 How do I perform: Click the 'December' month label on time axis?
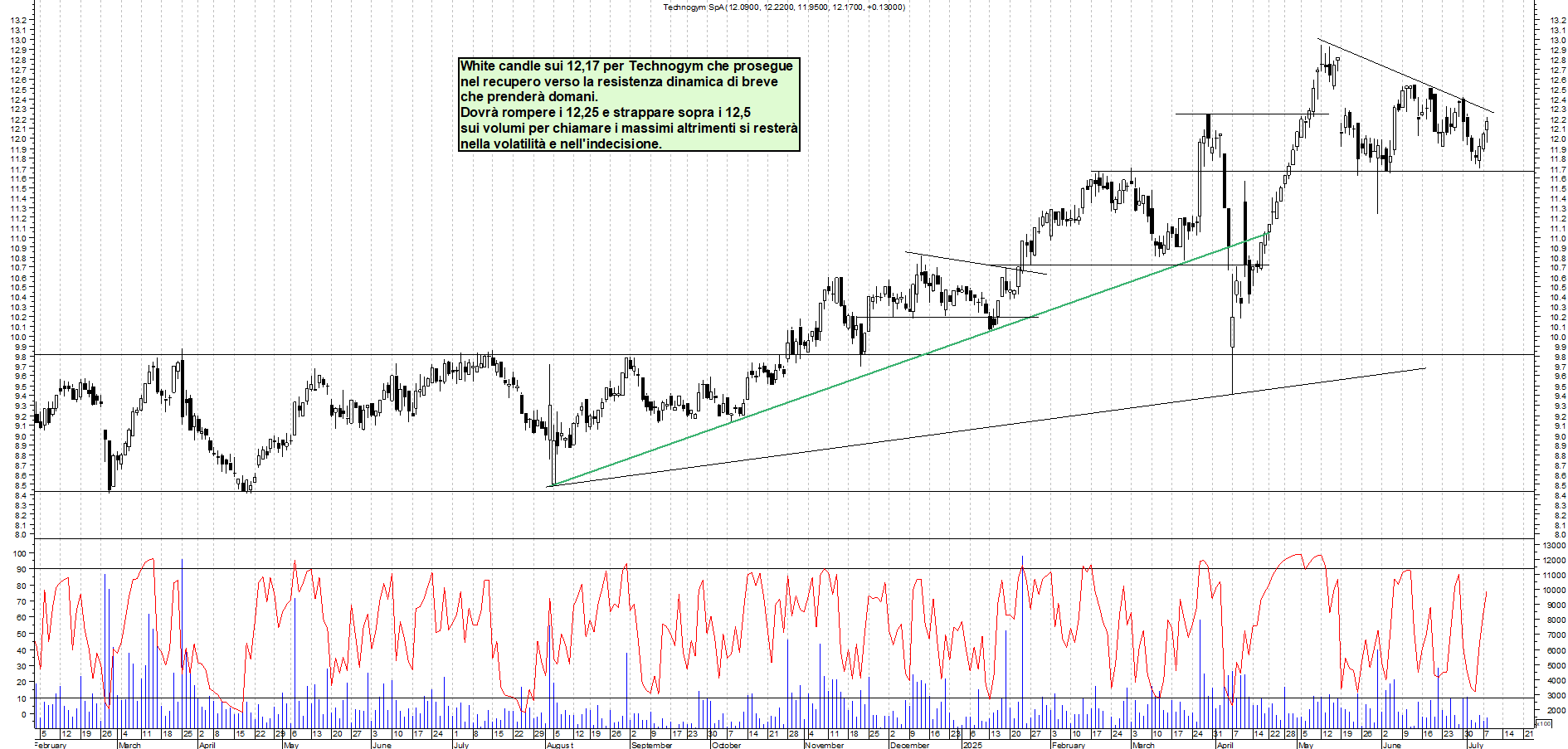[910, 745]
